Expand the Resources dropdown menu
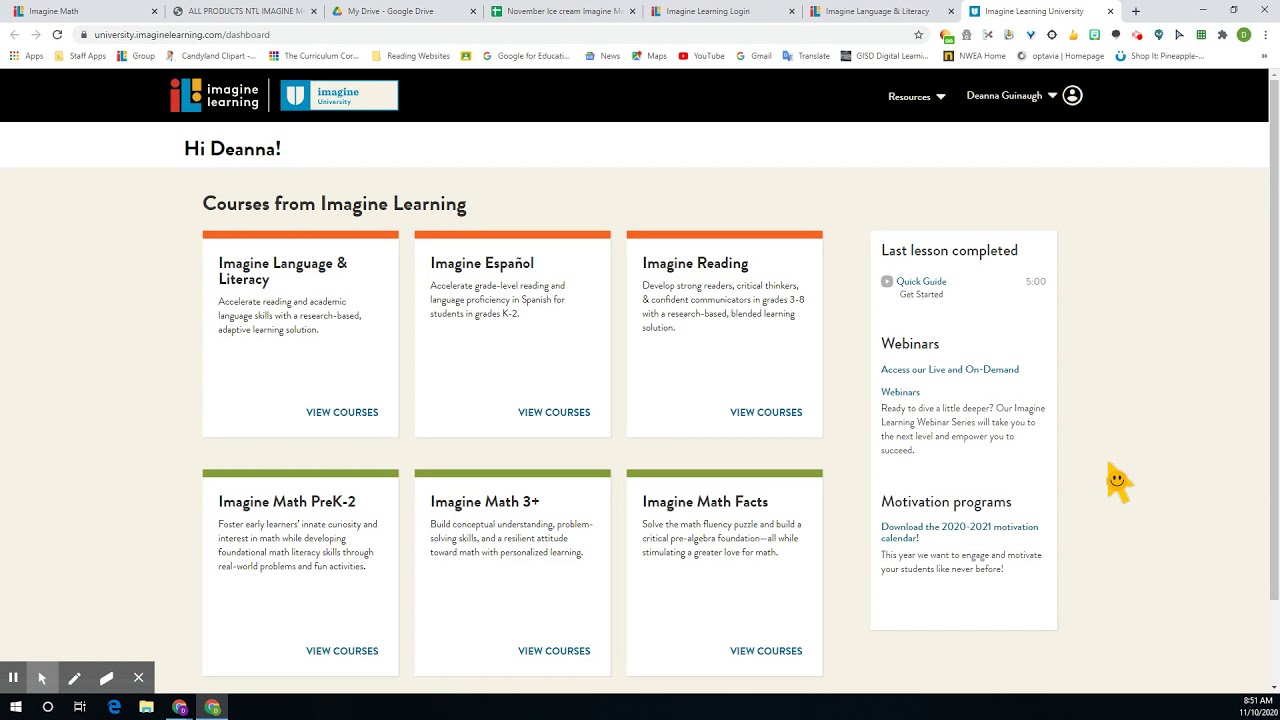Viewport: 1280px width, 720px height. 916,97
